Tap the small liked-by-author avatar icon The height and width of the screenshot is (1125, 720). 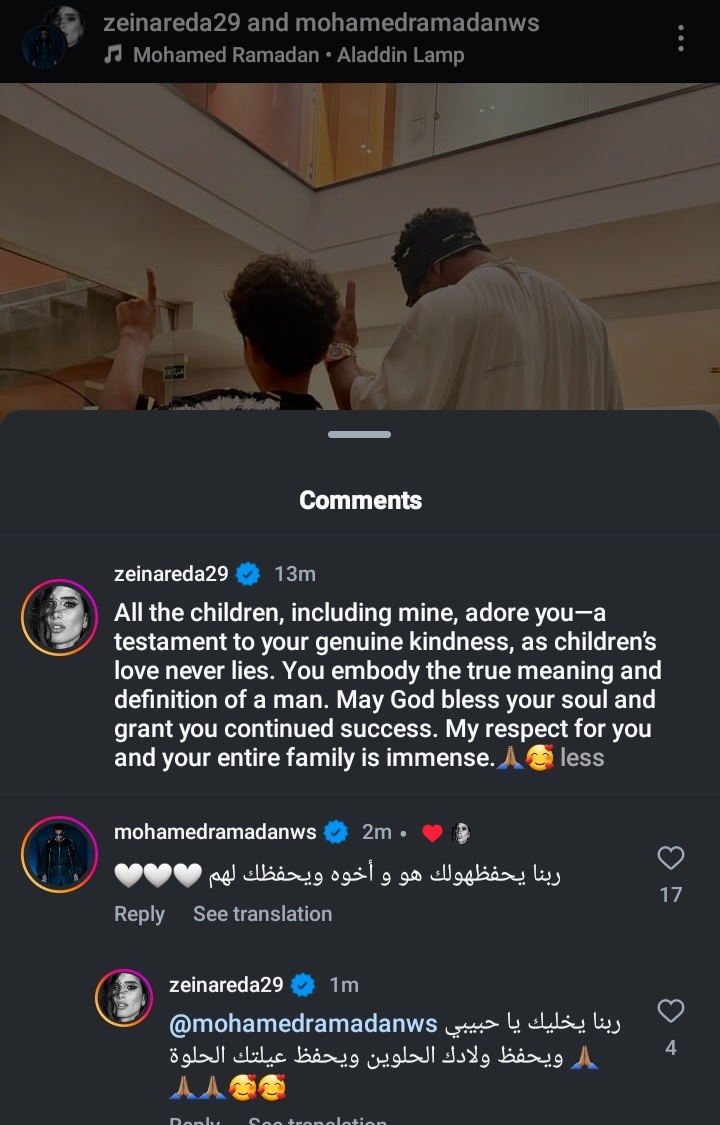461,833
